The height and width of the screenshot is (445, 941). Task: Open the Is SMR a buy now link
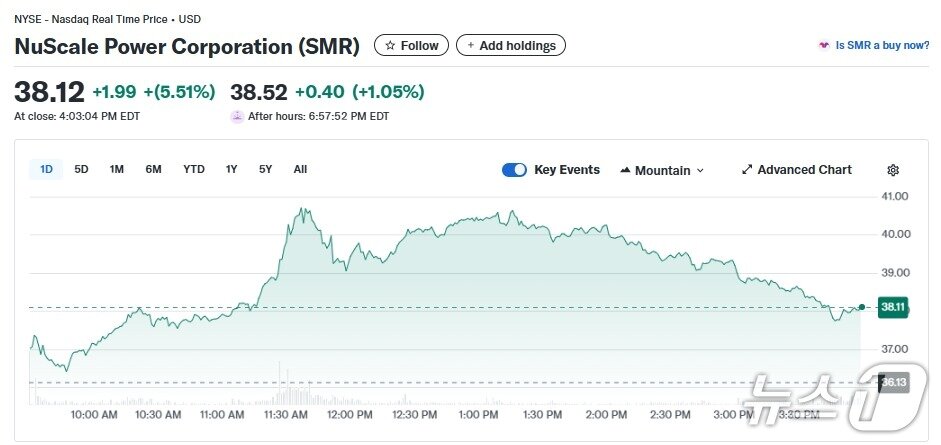click(x=882, y=46)
